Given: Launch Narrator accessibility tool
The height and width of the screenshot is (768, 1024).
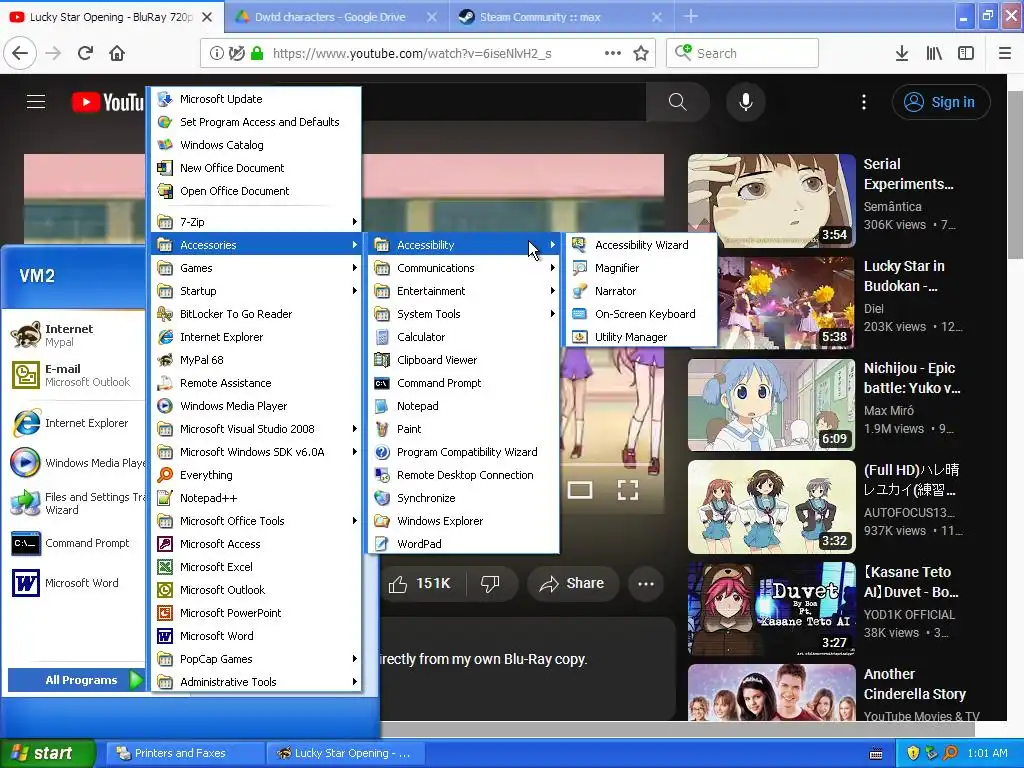Looking at the screenshot, I should pos(641,291).
